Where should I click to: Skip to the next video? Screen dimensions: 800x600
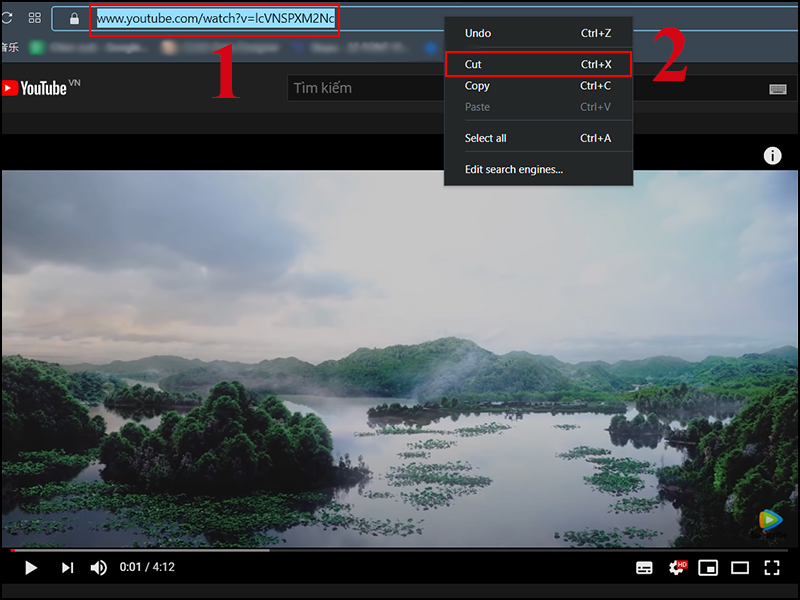(67, 568)
